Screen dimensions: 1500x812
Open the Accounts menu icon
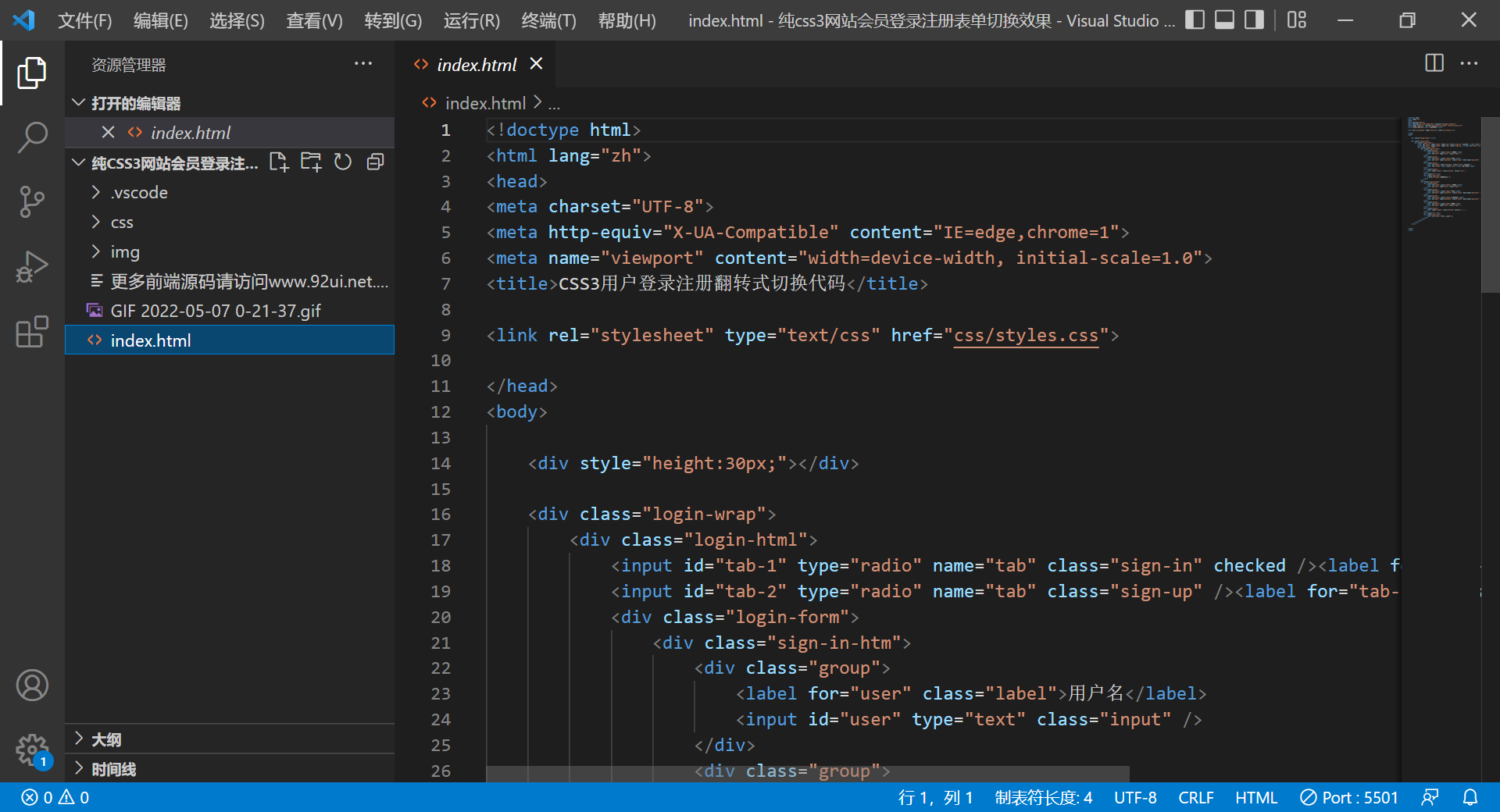pos(32,686)
